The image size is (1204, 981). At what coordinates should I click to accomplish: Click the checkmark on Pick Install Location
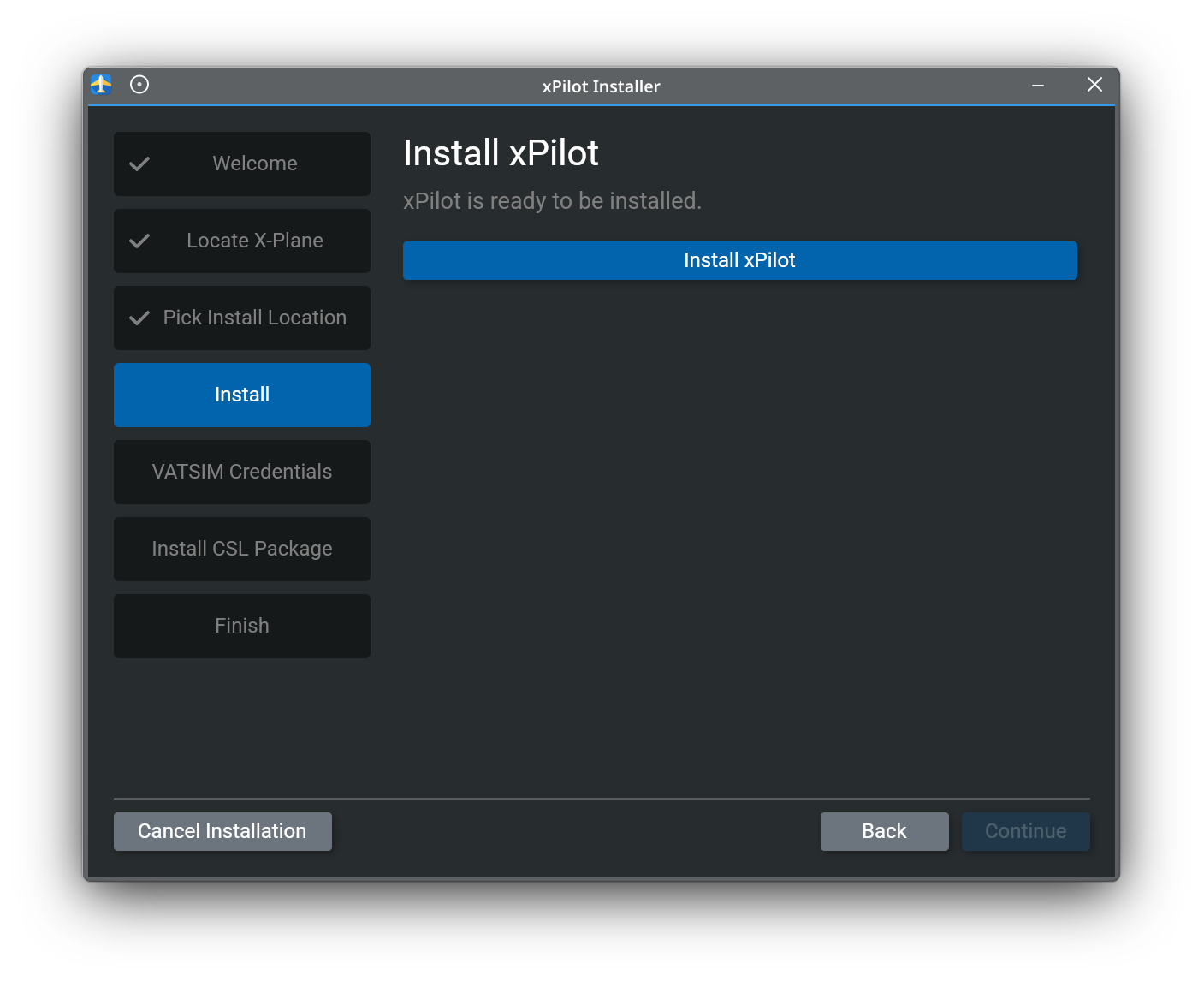139,318
